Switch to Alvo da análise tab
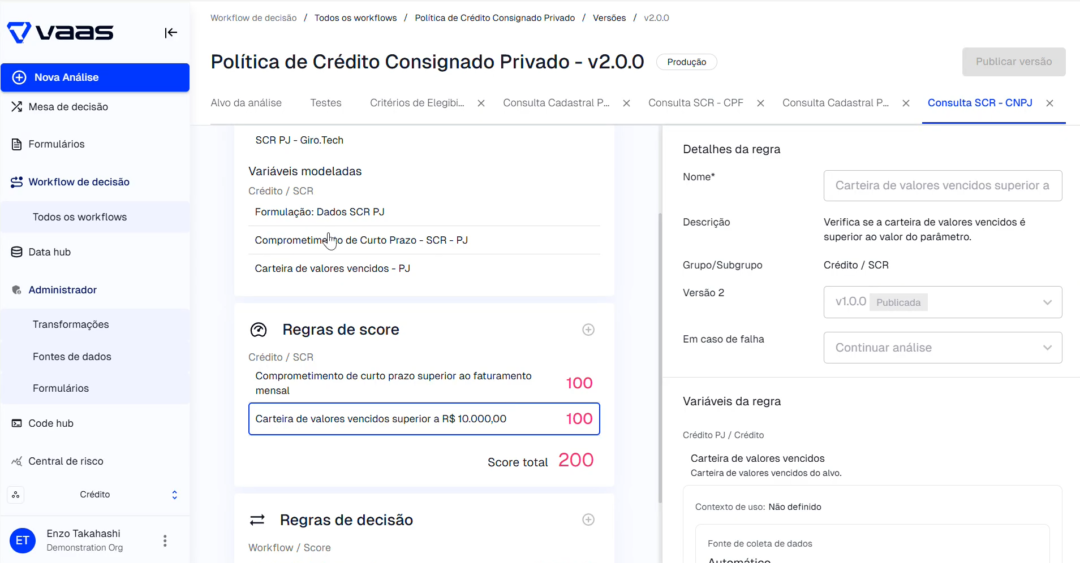The image size is (1080, 563). point(246,103)
